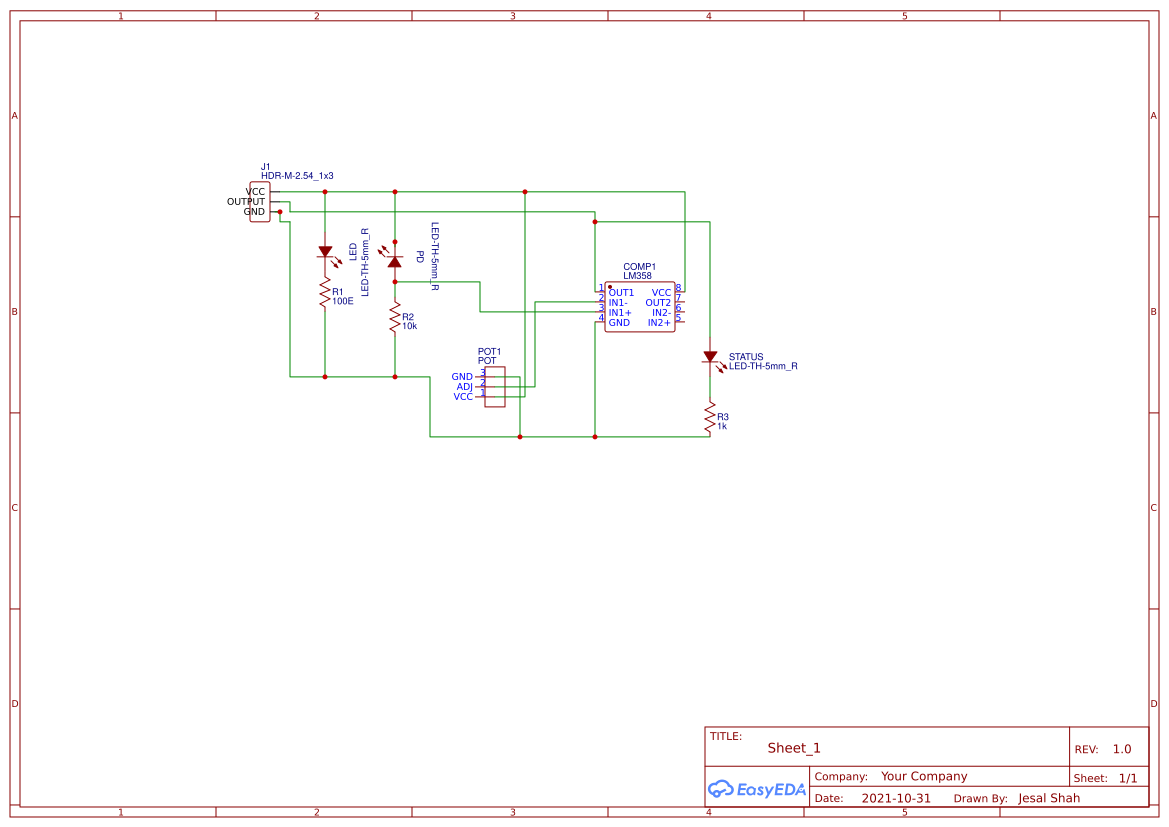Viewport: 1169px width, 827px height.
Task: Select the R2 10k resistor symbol
Action: coord(394,318)
